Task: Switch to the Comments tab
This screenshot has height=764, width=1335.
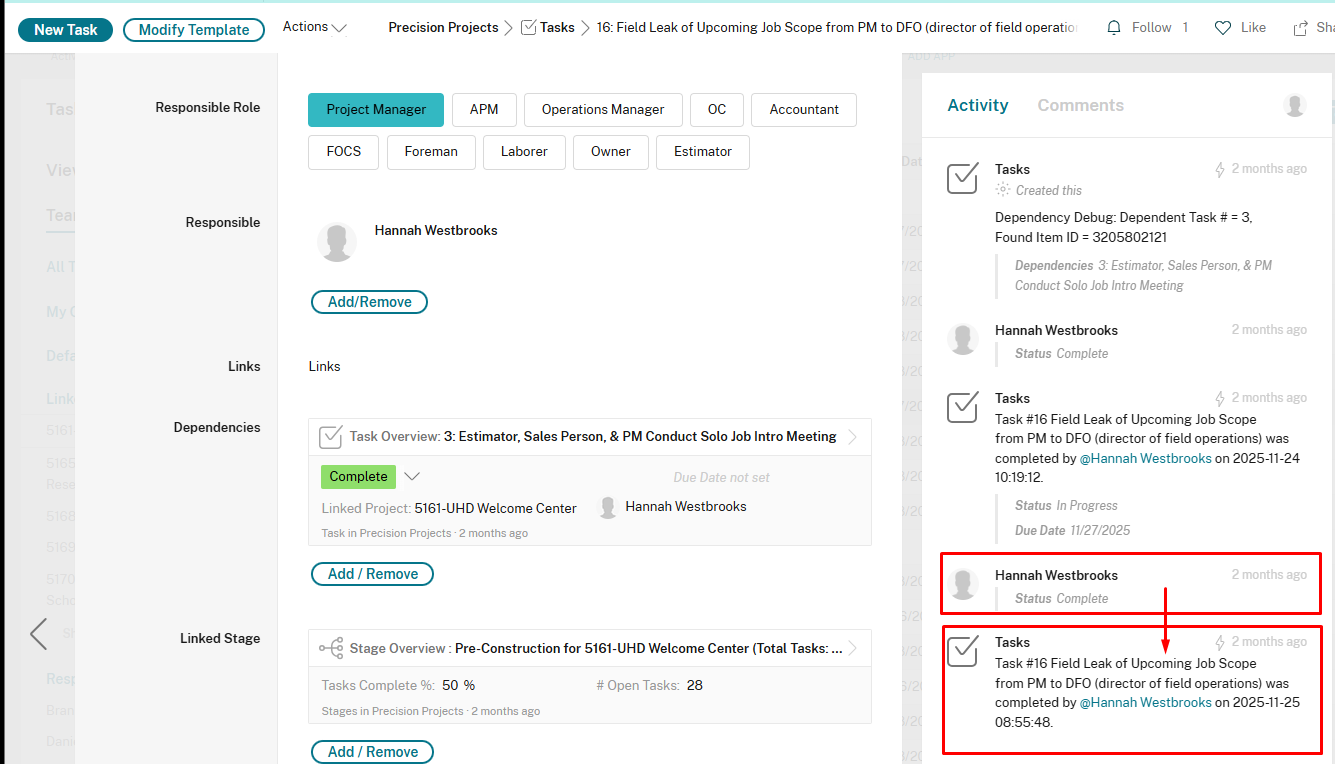Action: click(x=1080, y=104)
